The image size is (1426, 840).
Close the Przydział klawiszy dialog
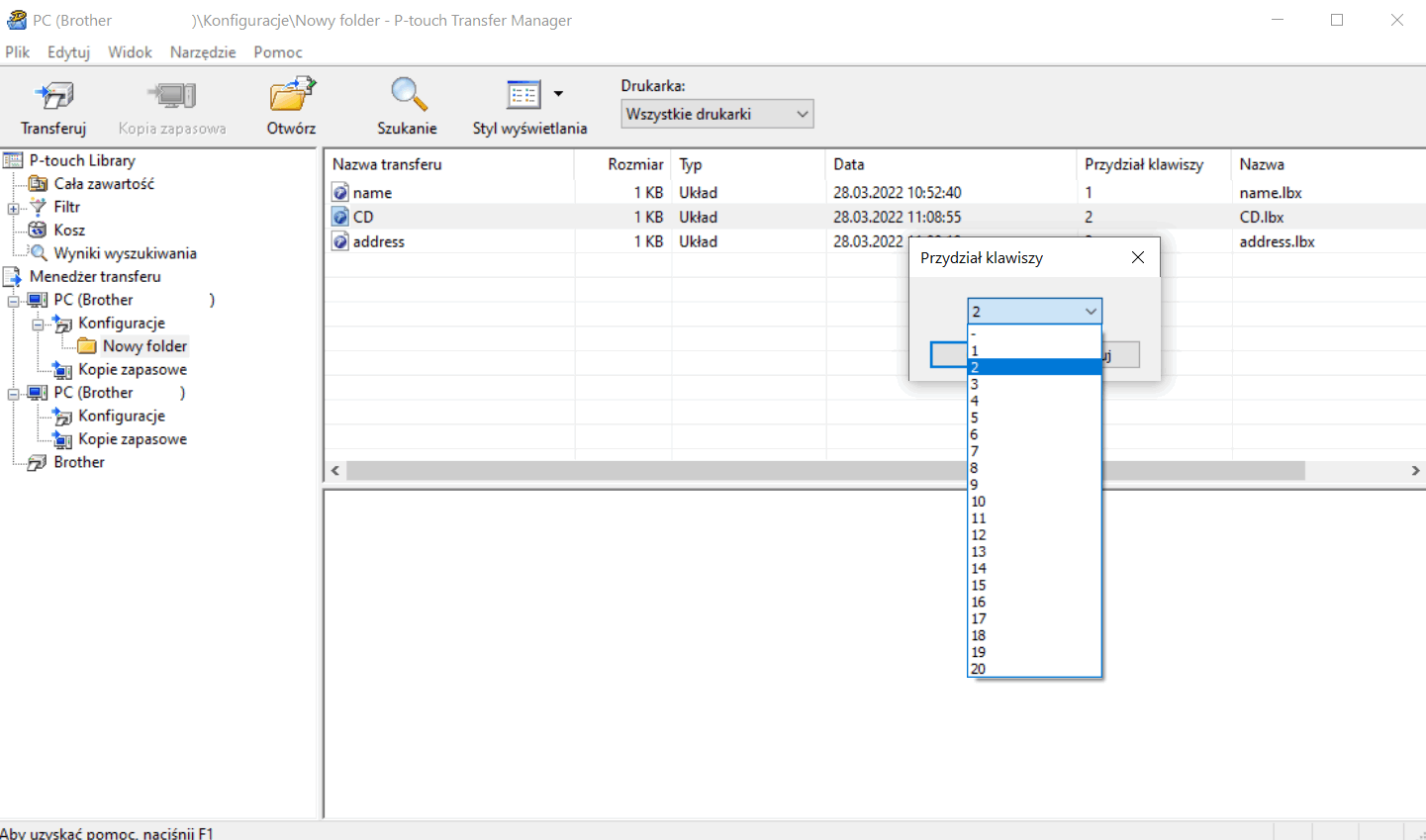[x=1137, y=257]
